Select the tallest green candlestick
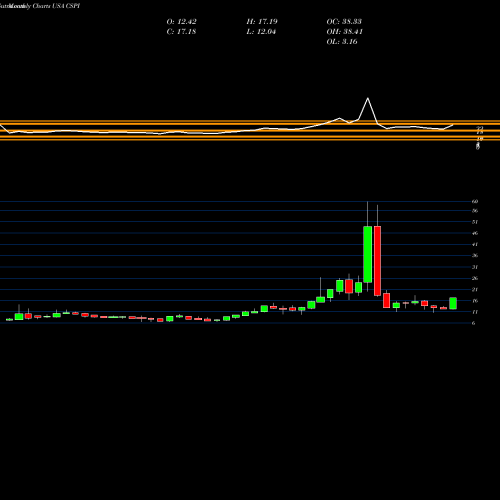This screenshot has width=500, height=500. [368, 254]
